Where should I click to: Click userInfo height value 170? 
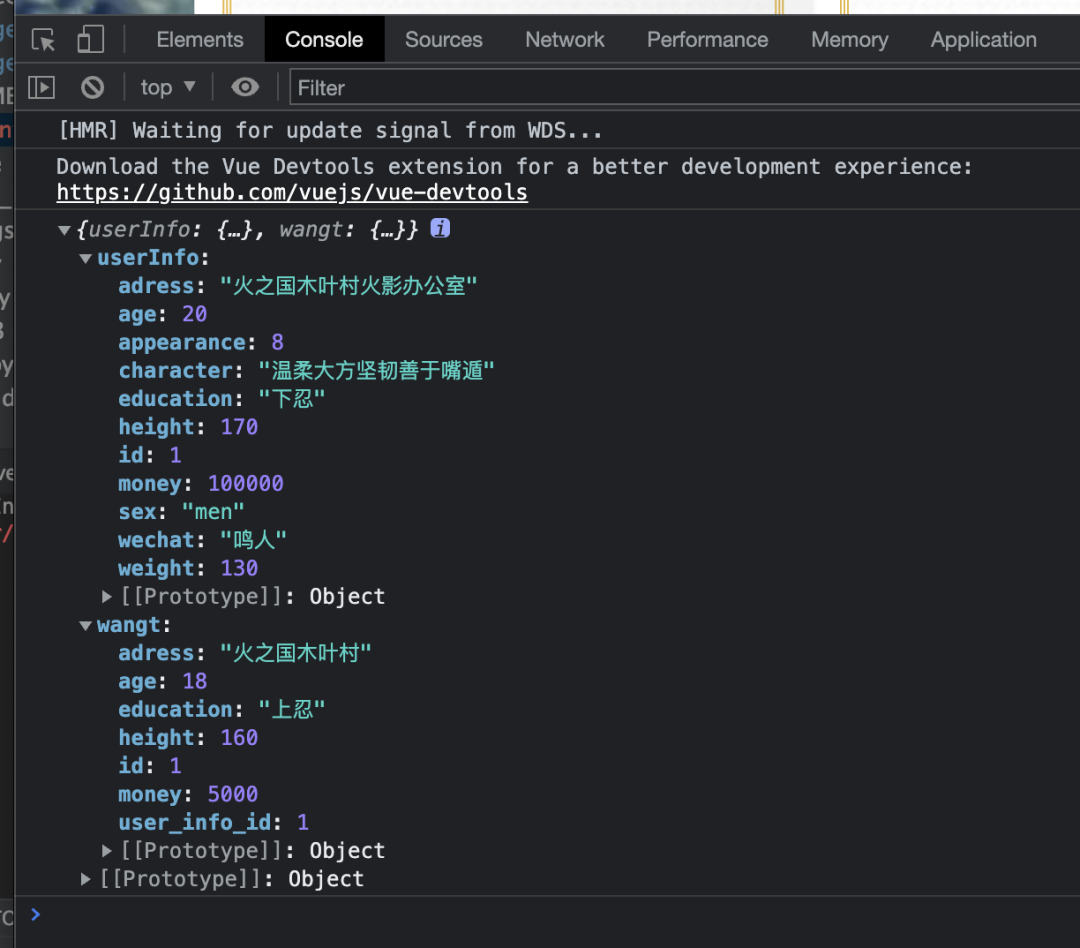(239, 427)
